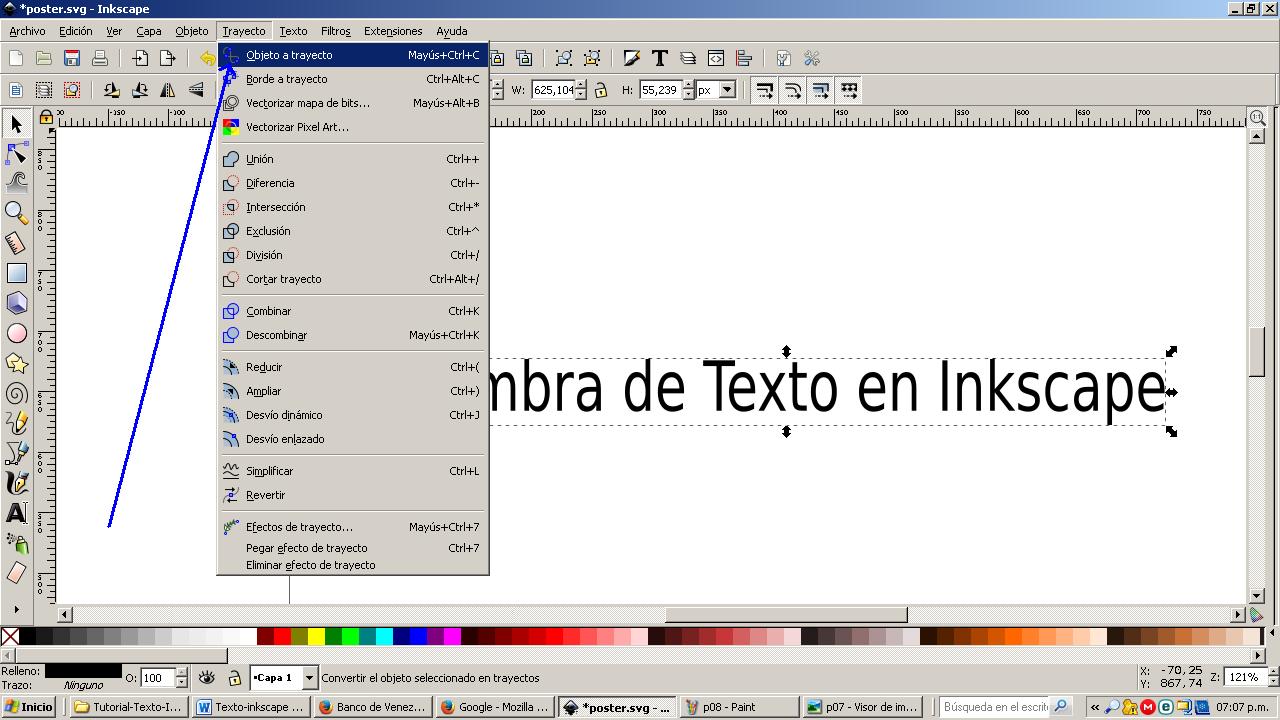
Task: Click the W width input field
Action: (x=552, y=90)
